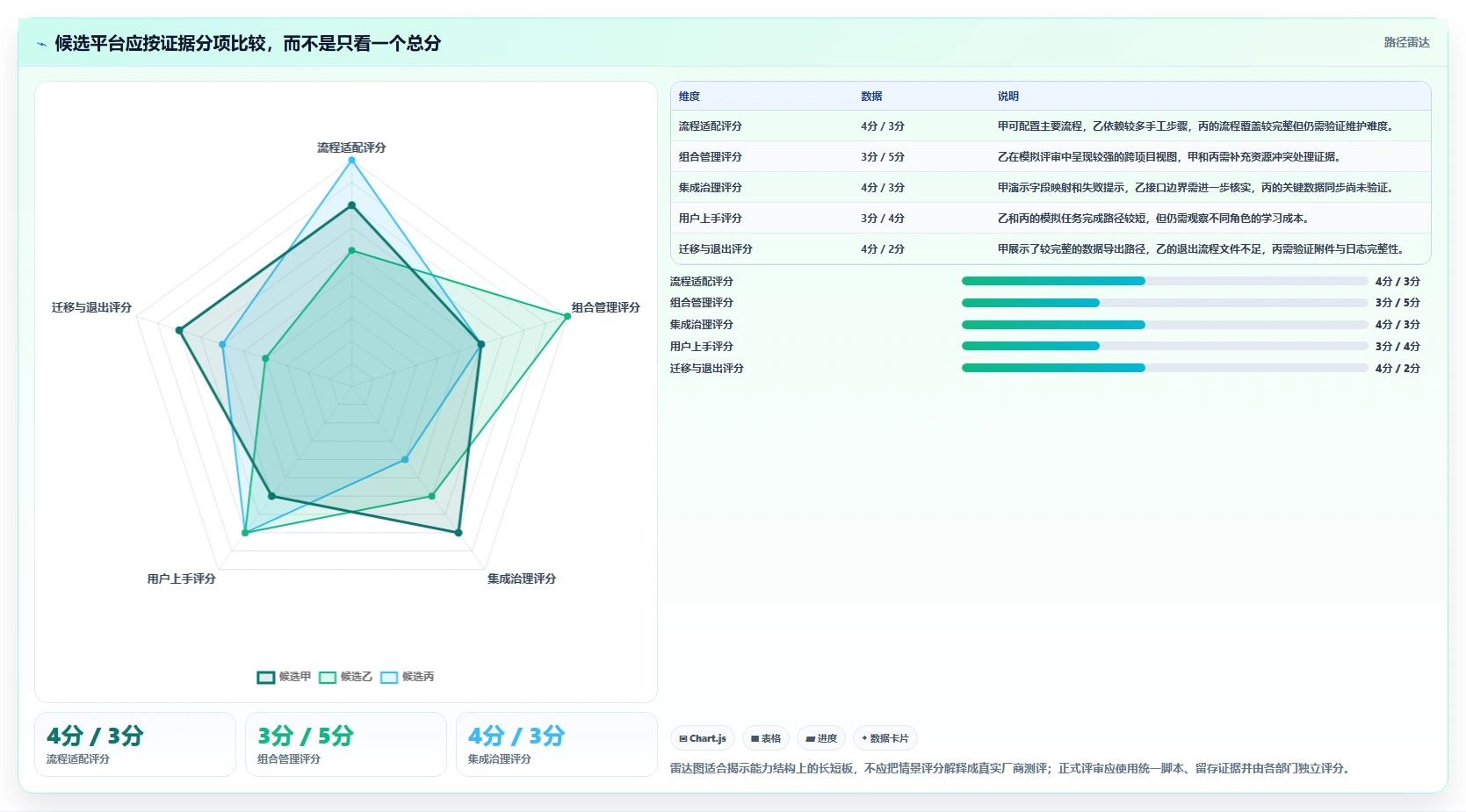
Task: Click the 数据卡片 chip
Action: (x=885, y=738)
